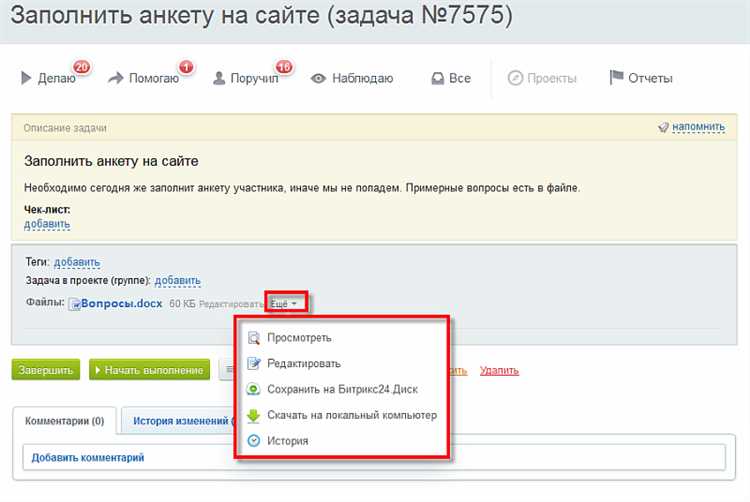Click the red badge 20 on Делаю
Screen dimensions: 750x502
(82, 67)
